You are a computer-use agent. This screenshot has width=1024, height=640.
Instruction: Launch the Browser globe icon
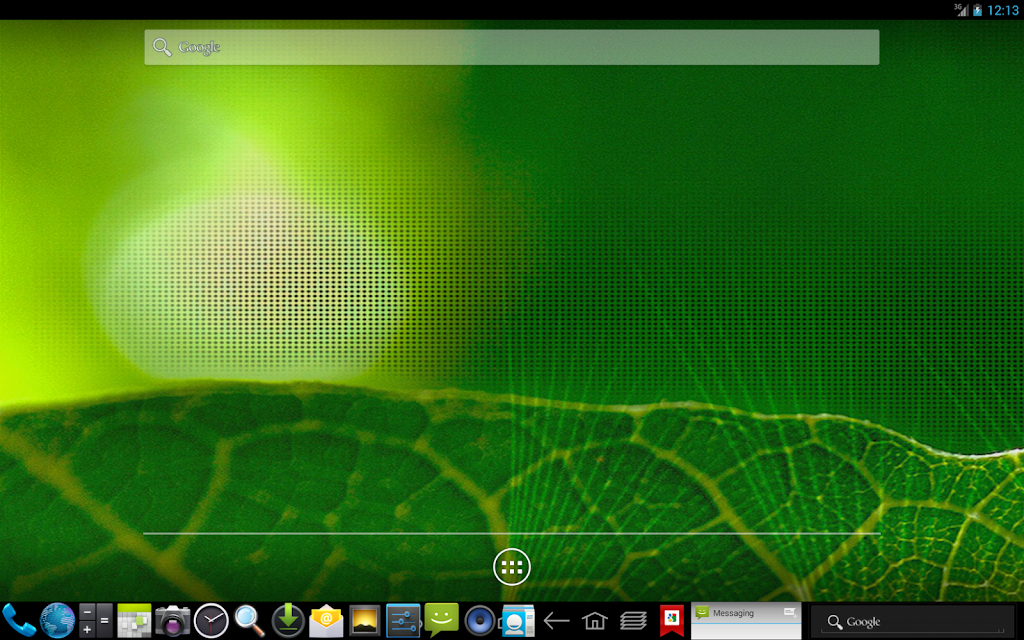pyautogui.click(x=57, y=620)
